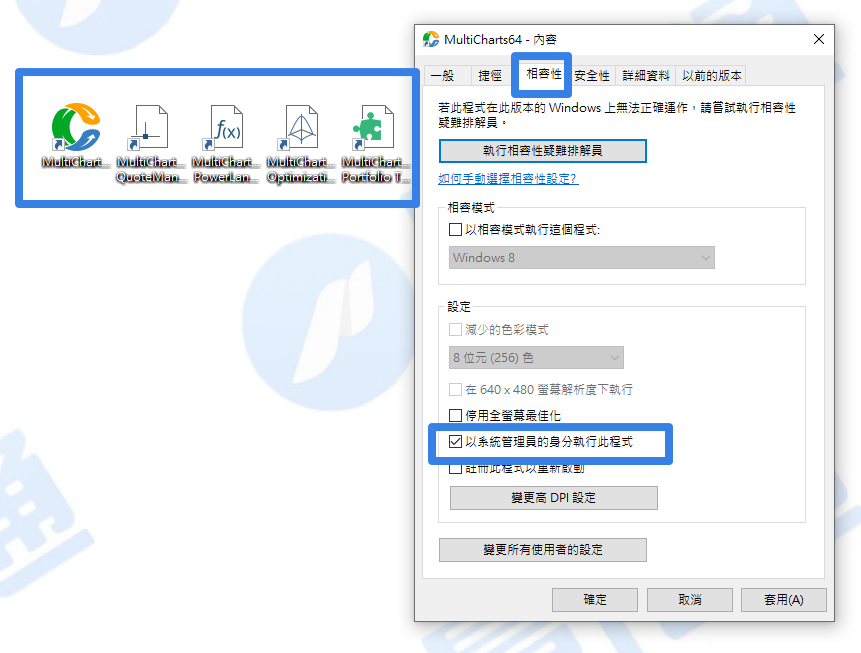This screenshot has width=861, height=653.
Task: Switch to the 詳細資料 tab
Action: [x=646, y=76]
